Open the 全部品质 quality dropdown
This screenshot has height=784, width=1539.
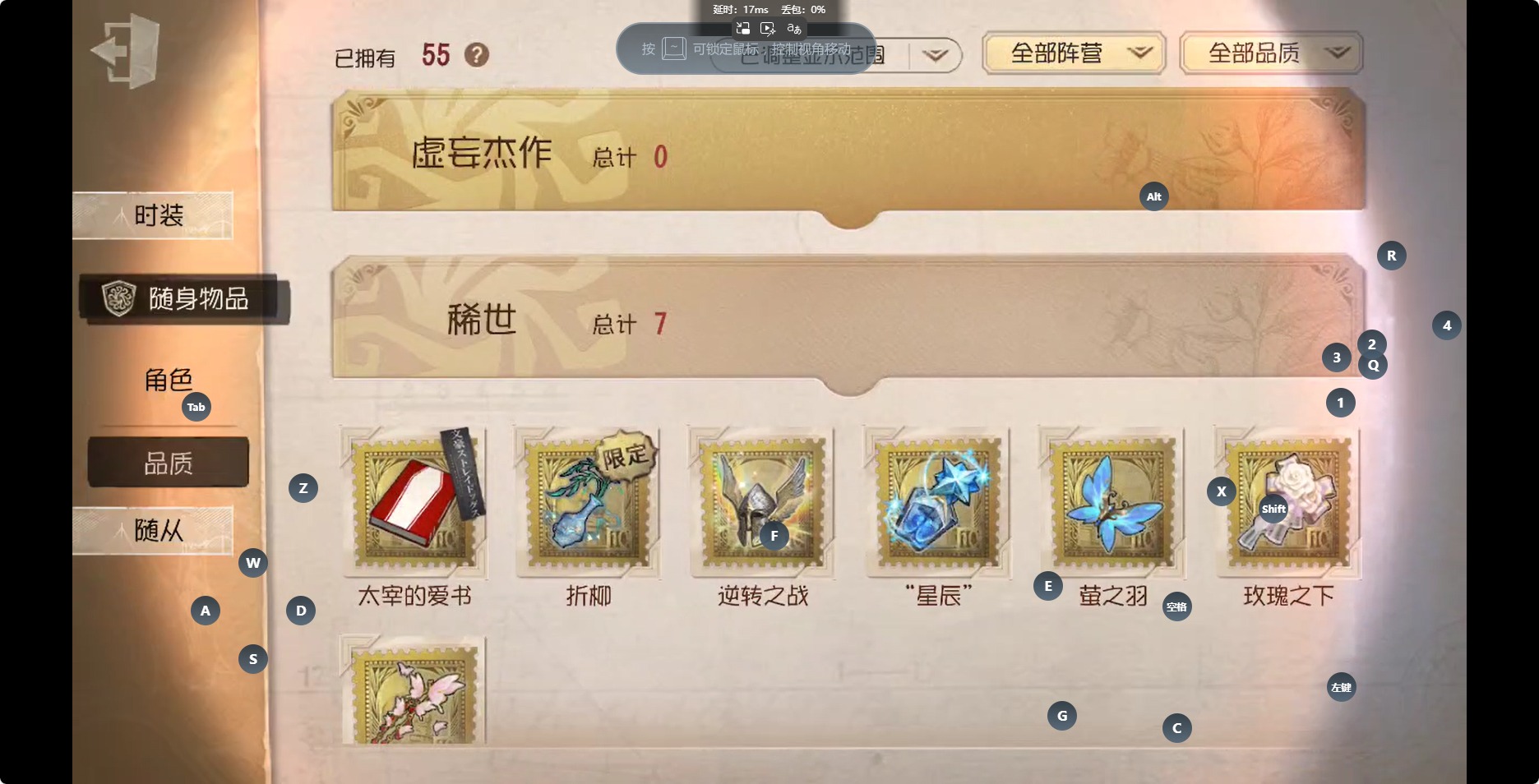(x=1271, y=53)
